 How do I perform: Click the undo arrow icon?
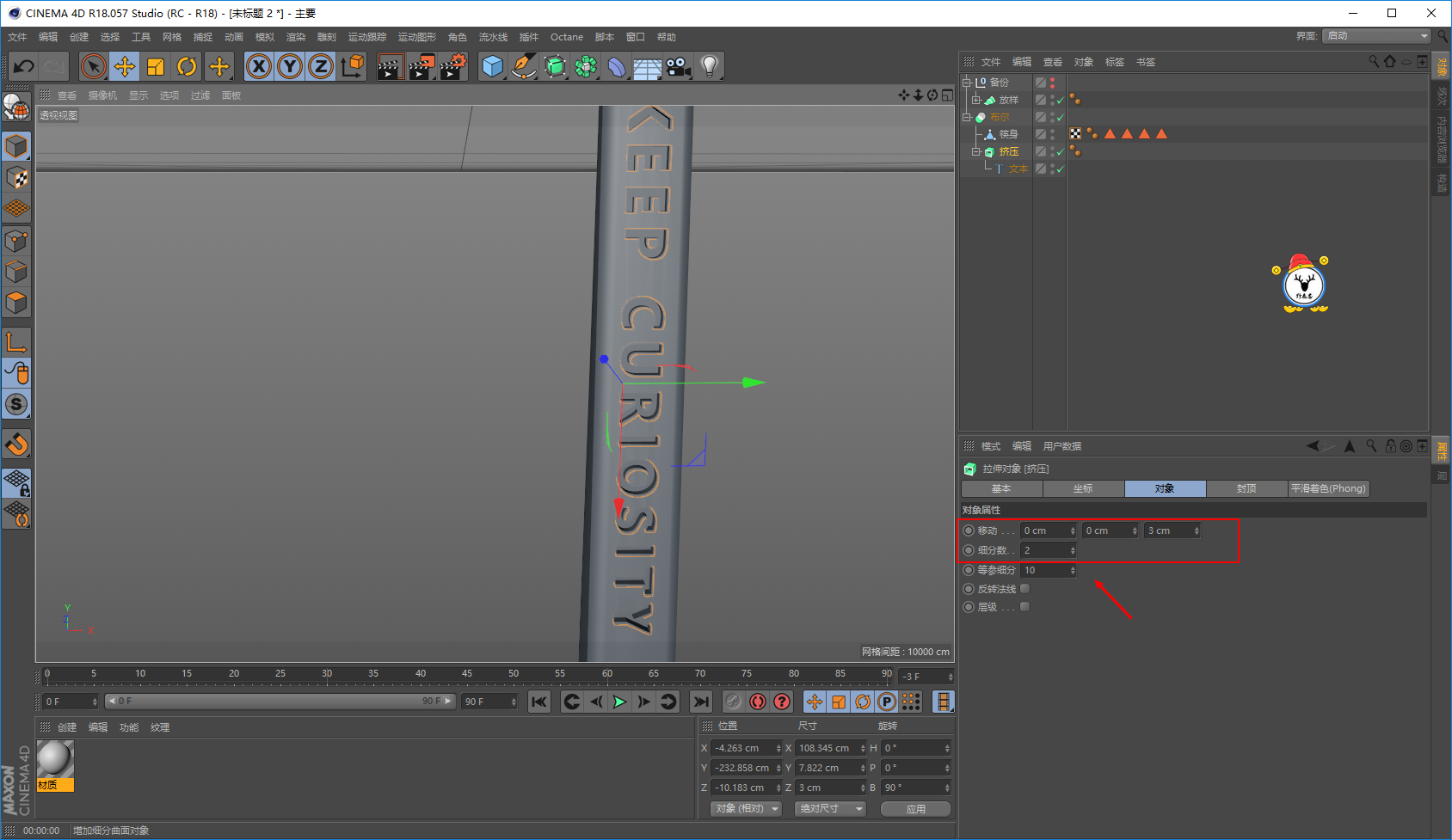click(x=23, y=66)
